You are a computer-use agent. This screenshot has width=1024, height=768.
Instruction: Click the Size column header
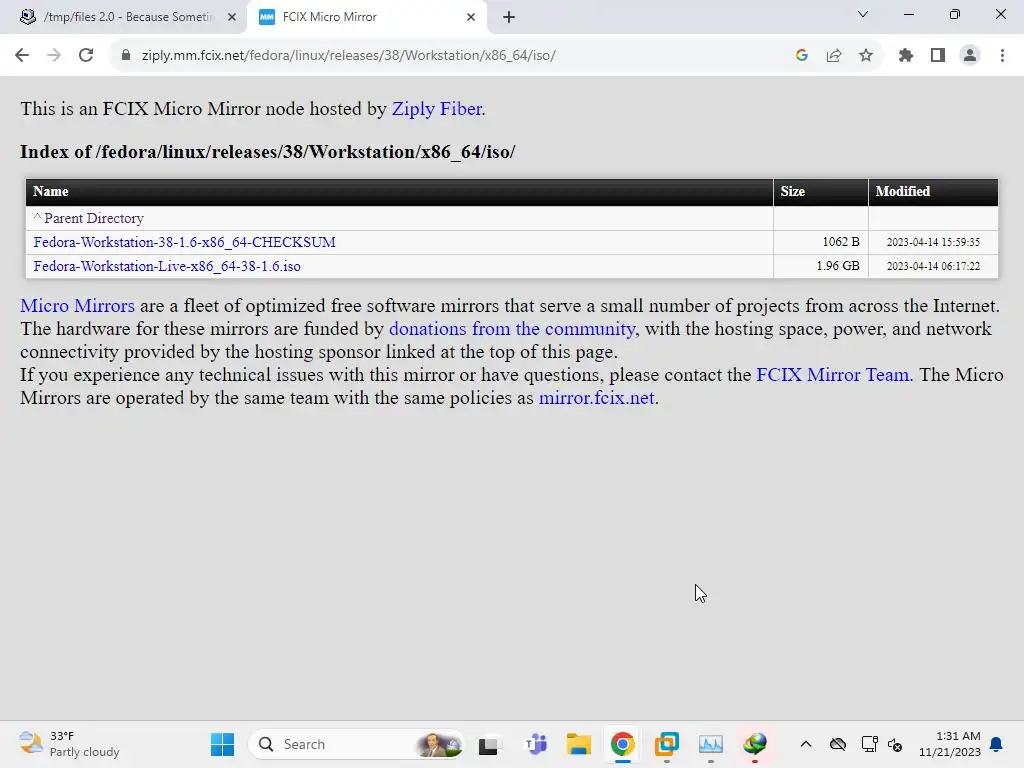pyautogui.click(x=821, y=192)
